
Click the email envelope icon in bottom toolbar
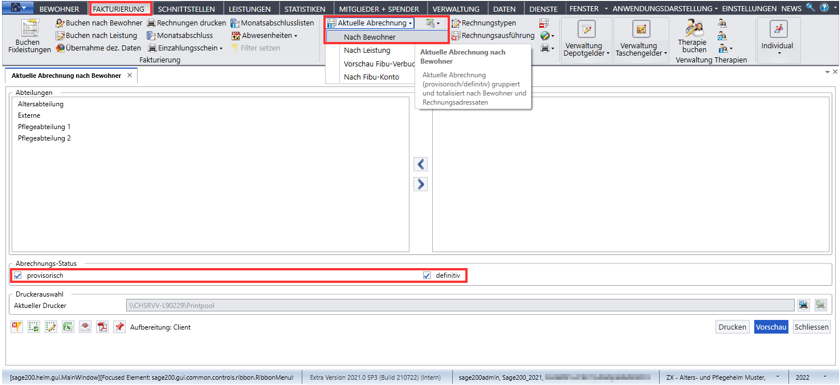pyautogui.click(x=85, y=327)
